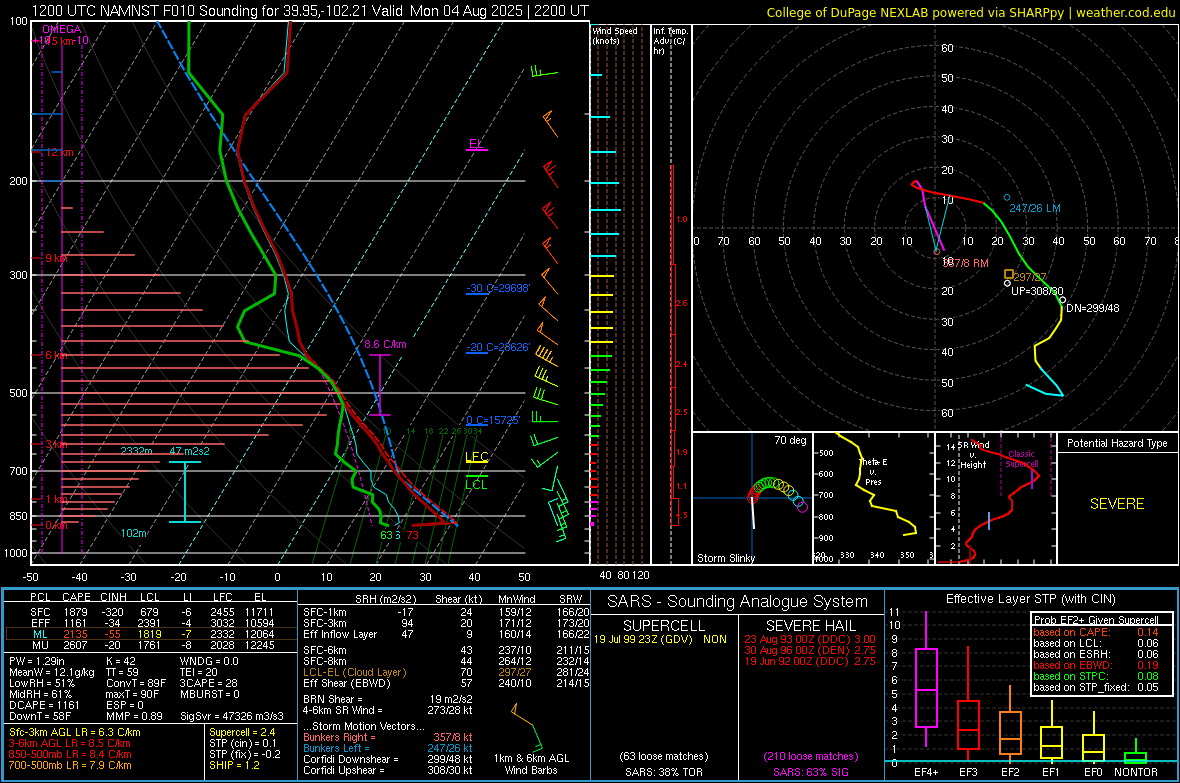Viewport: 1180px width, 783px height.
Task: Click the 0 C=15725' freezing level label
Action: click(493, 420)
